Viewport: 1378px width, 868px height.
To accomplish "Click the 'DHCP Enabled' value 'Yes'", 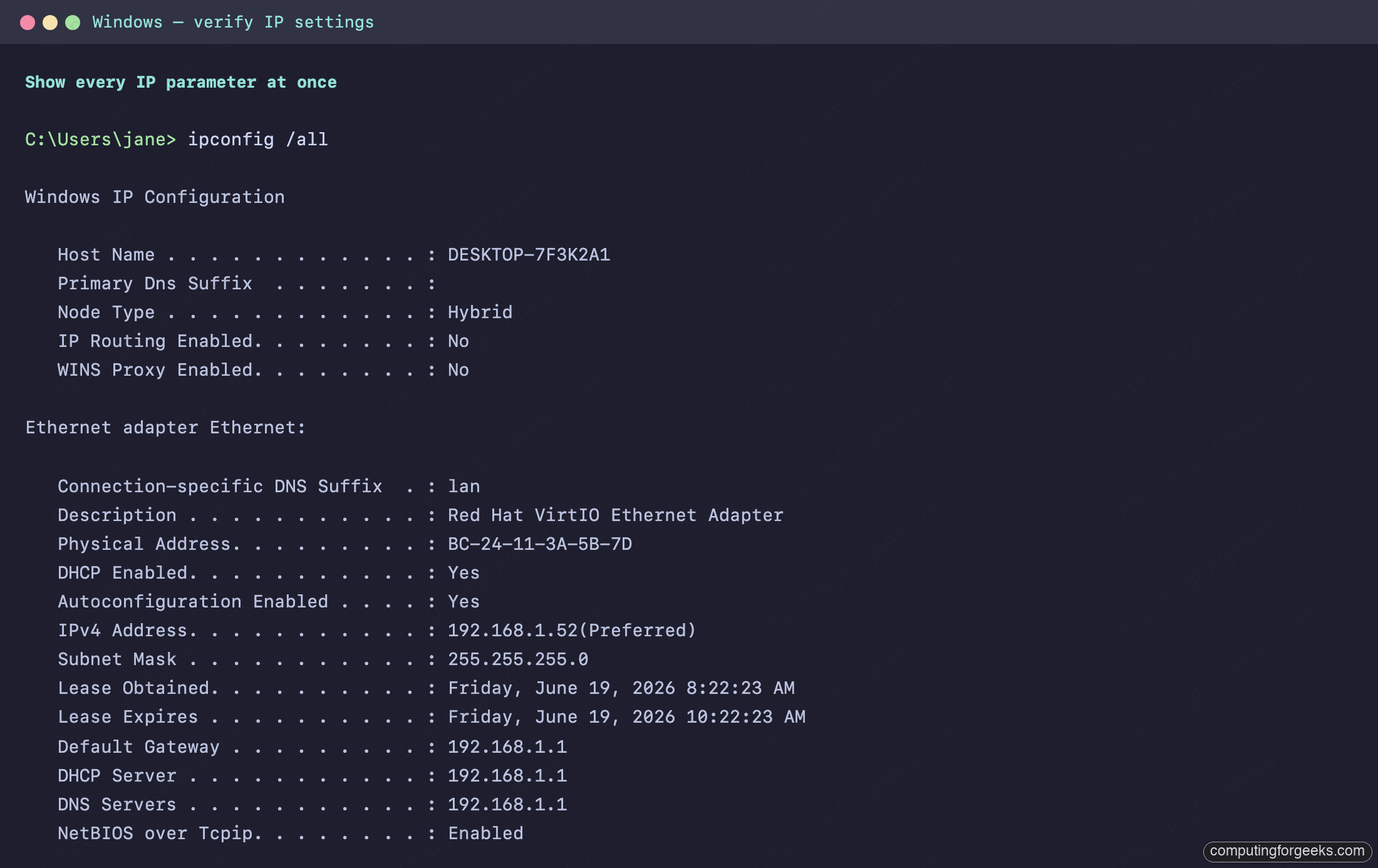I will click(464, 573).
